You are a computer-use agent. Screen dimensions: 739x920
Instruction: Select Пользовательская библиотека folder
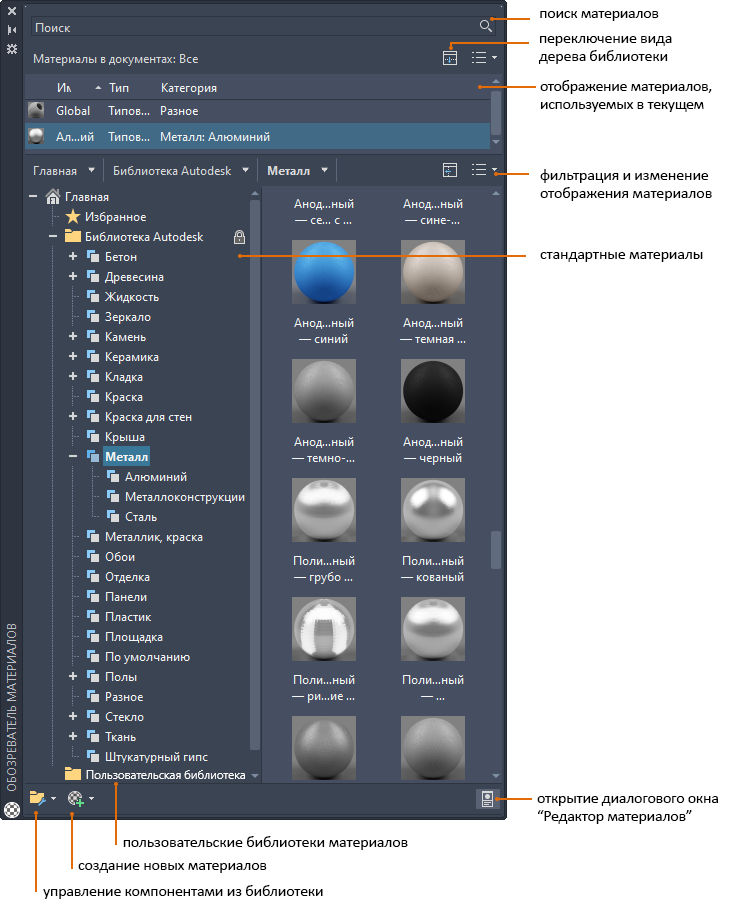pos(165,775)
